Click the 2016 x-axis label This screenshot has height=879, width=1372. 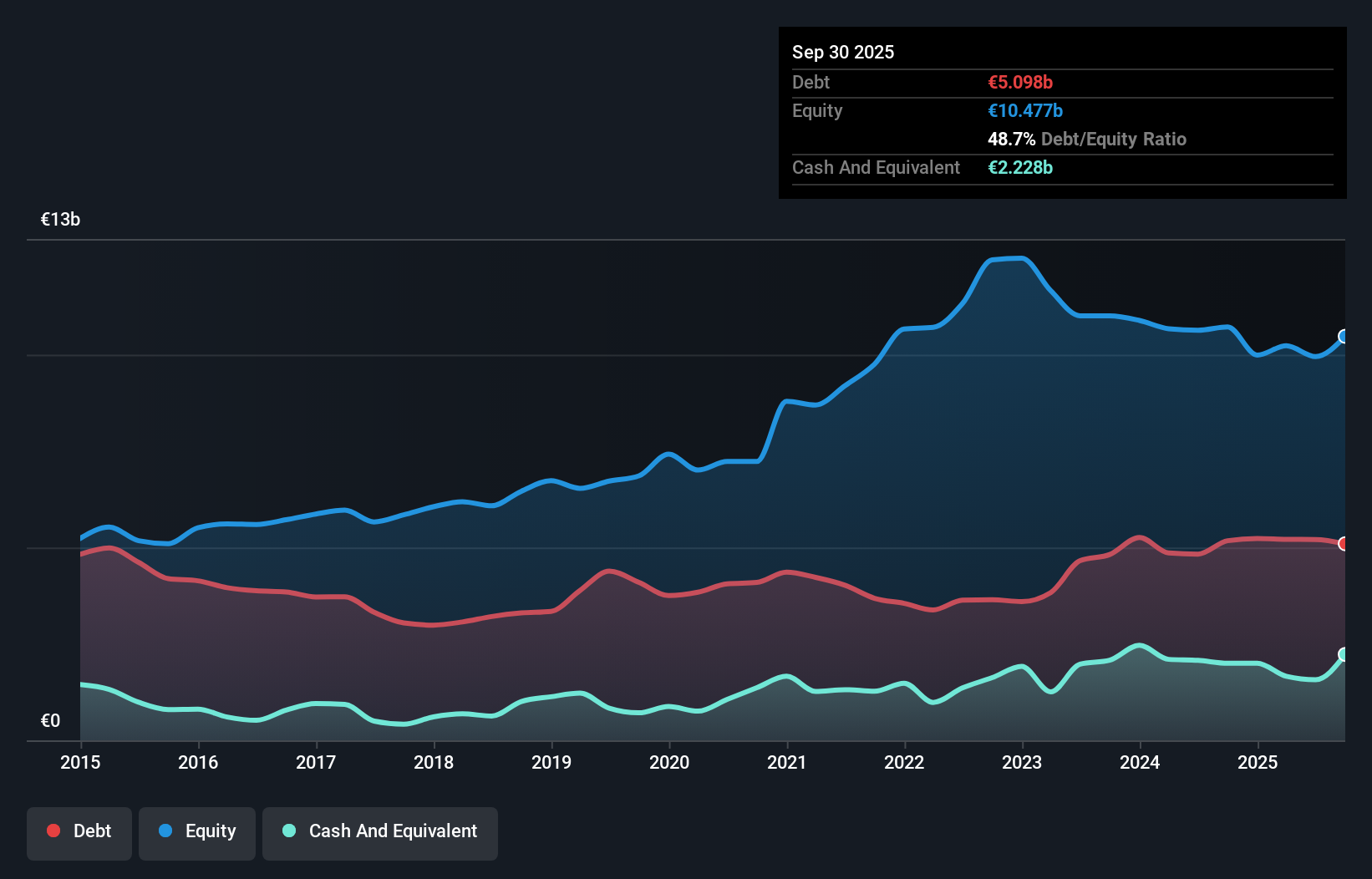point(198,762)
